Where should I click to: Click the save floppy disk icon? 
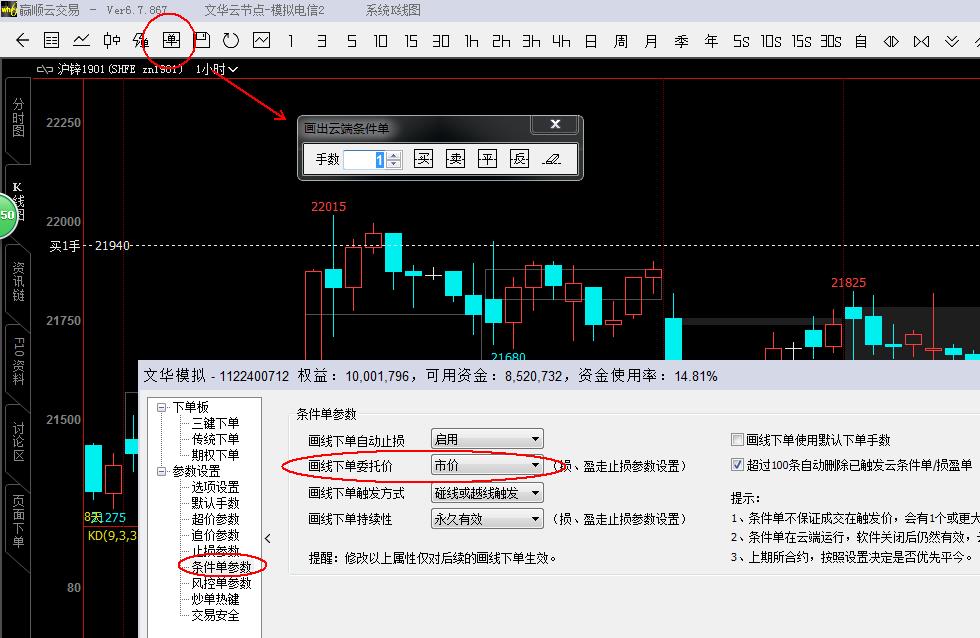tap(202, 41)
